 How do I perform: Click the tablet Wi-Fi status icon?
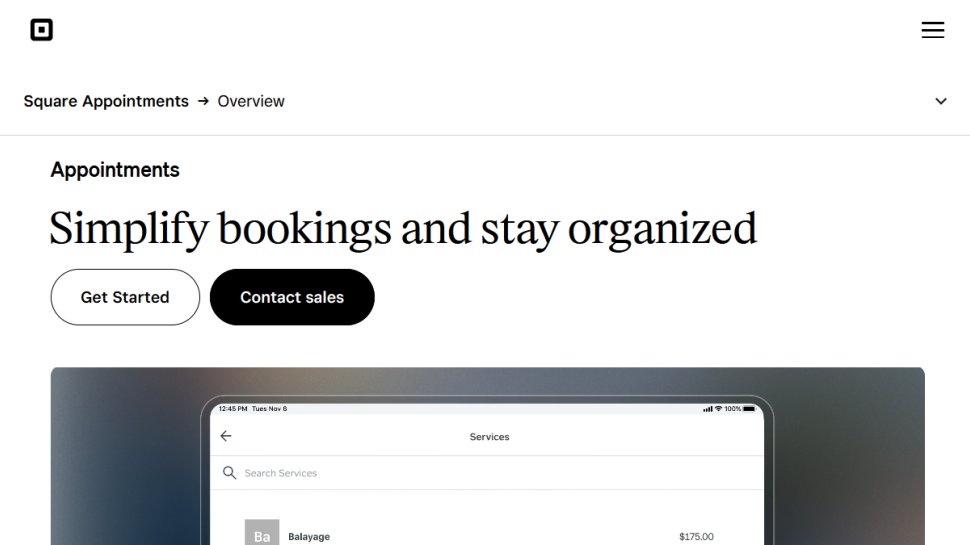[x=718, y=409]
